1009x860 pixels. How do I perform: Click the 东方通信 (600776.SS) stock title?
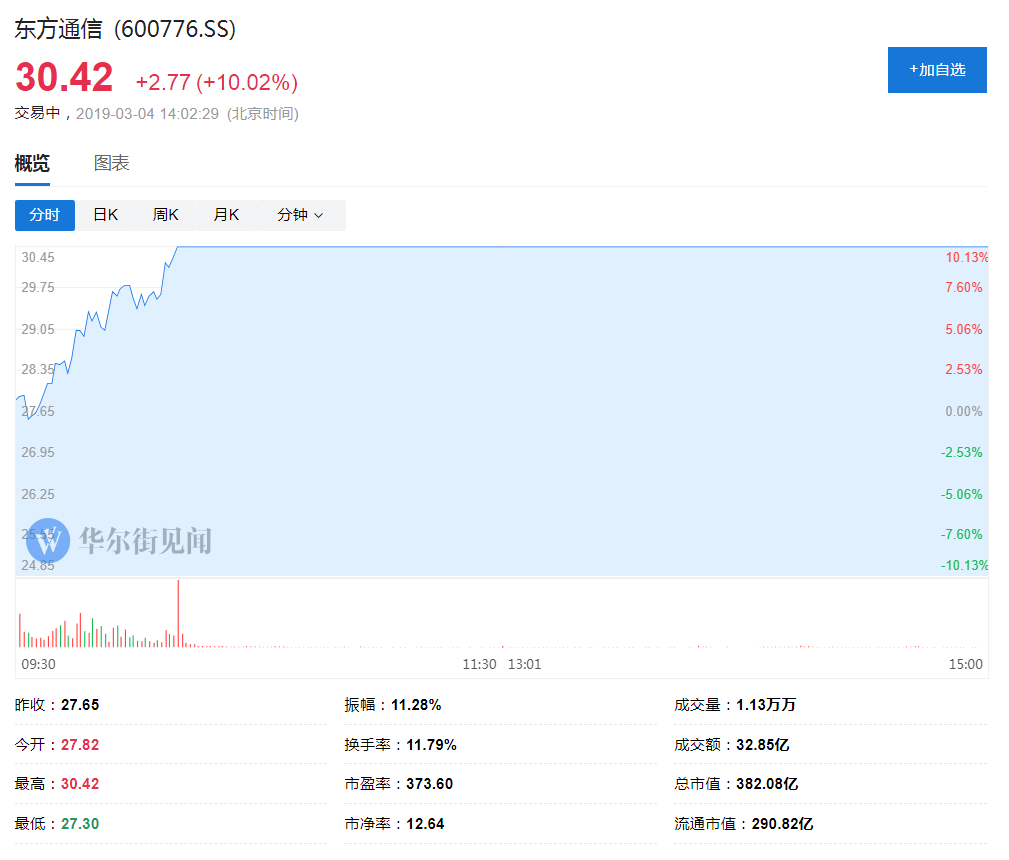[x=125, y=29]
